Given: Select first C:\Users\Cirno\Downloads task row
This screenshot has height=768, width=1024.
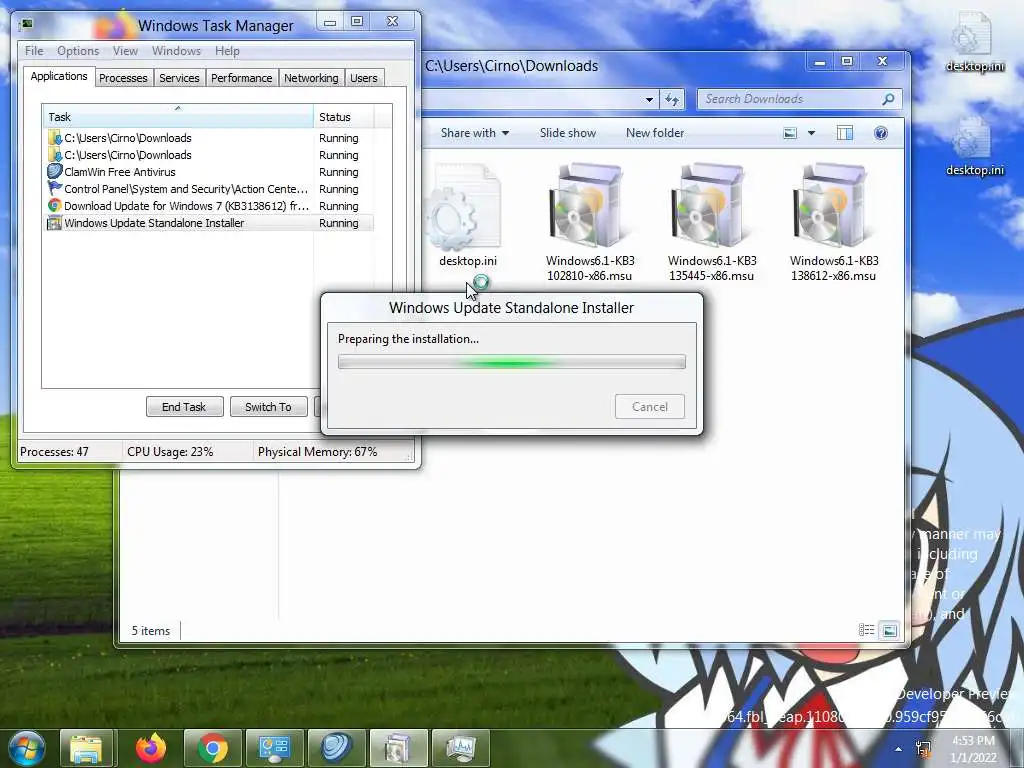Looking at the screenshot, I should click(209, 138).
